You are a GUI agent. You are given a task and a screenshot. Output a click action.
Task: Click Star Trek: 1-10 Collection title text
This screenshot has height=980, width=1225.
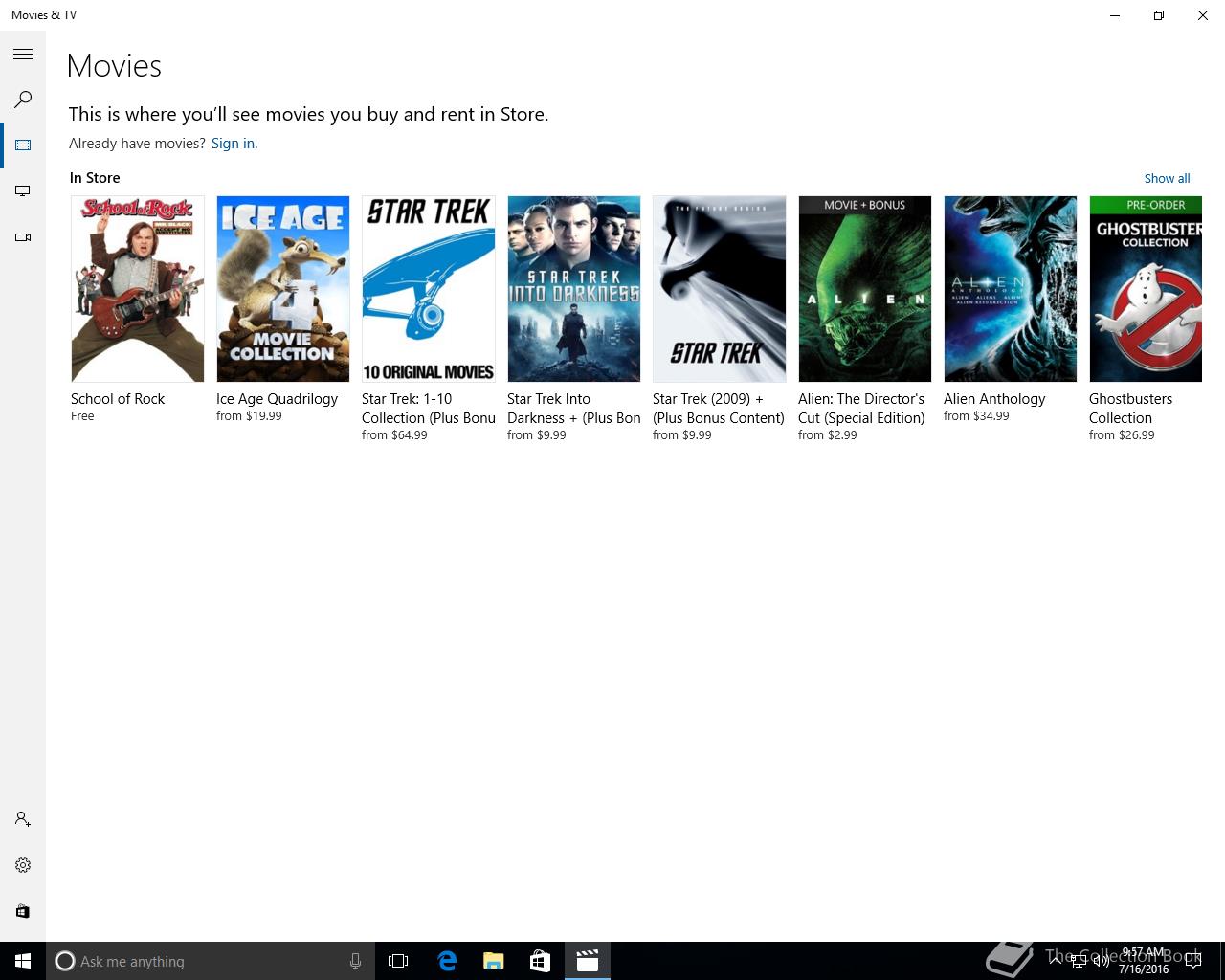coord(429,409)
